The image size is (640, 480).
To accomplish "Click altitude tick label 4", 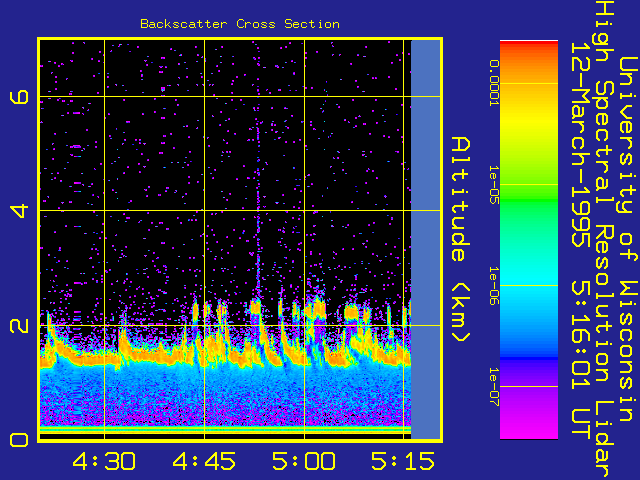I will click(20, 211).
